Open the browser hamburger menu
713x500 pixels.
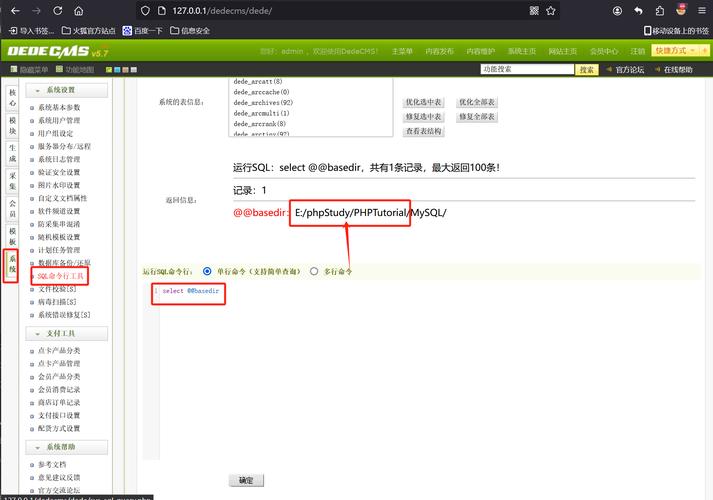(701, 10)
